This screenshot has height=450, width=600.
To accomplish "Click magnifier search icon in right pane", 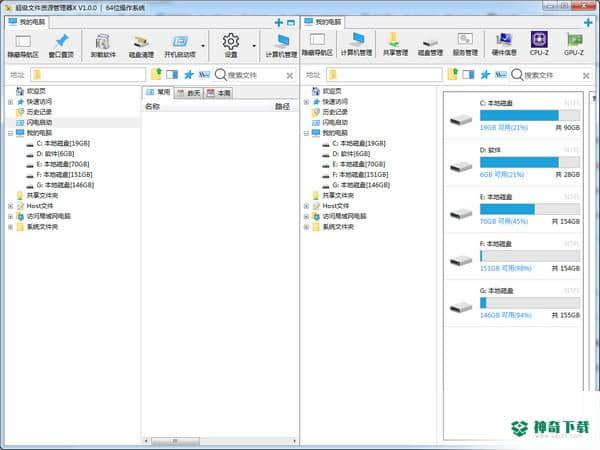I will [517, 75].
